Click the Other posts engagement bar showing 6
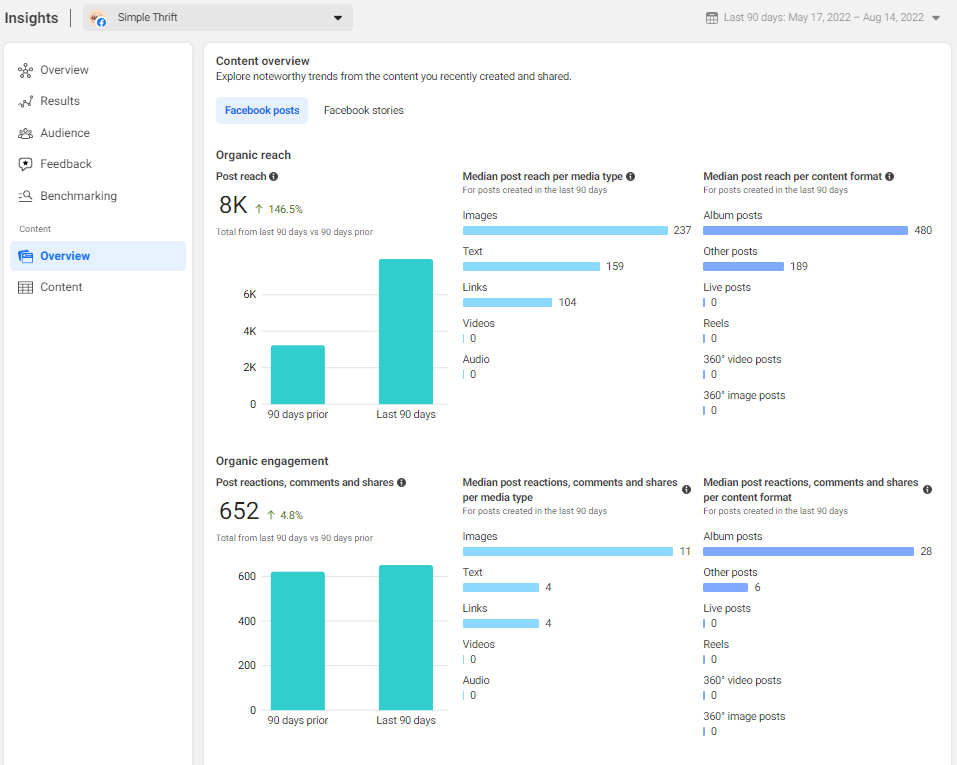 click(726, 588)
